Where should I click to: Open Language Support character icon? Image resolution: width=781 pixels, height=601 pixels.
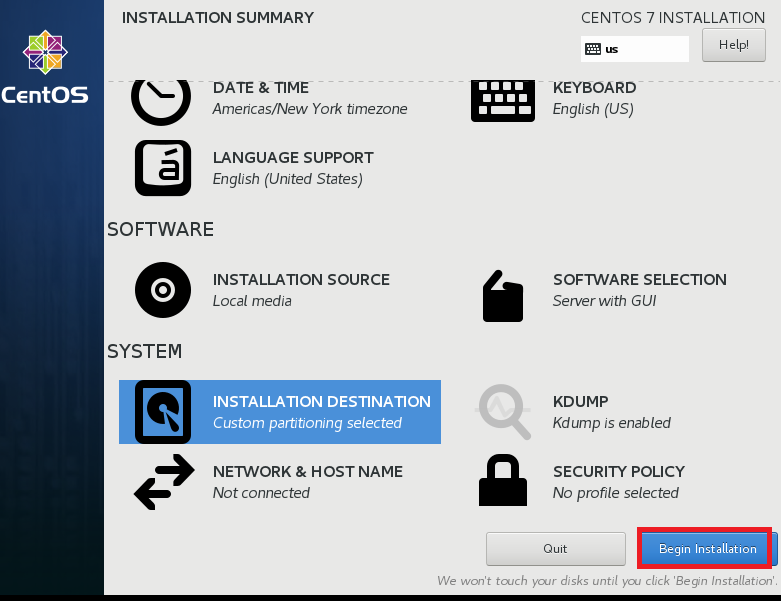tap(163, 168)
